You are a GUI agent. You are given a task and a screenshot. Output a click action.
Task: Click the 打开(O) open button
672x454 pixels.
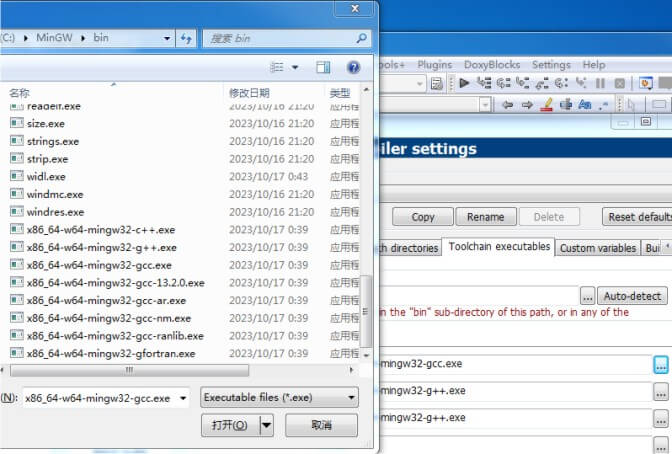231,425
